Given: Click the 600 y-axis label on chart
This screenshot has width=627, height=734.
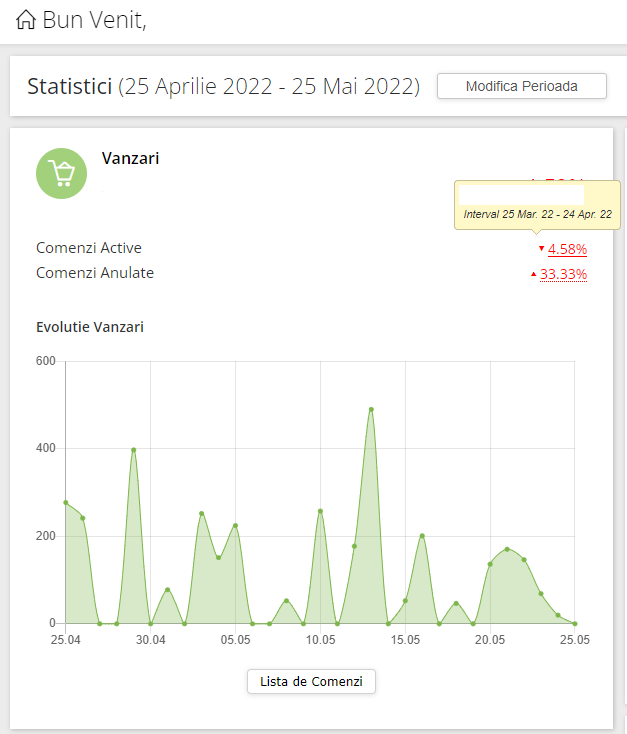Looking at the screenshot, I should click(x=44, y=361).
